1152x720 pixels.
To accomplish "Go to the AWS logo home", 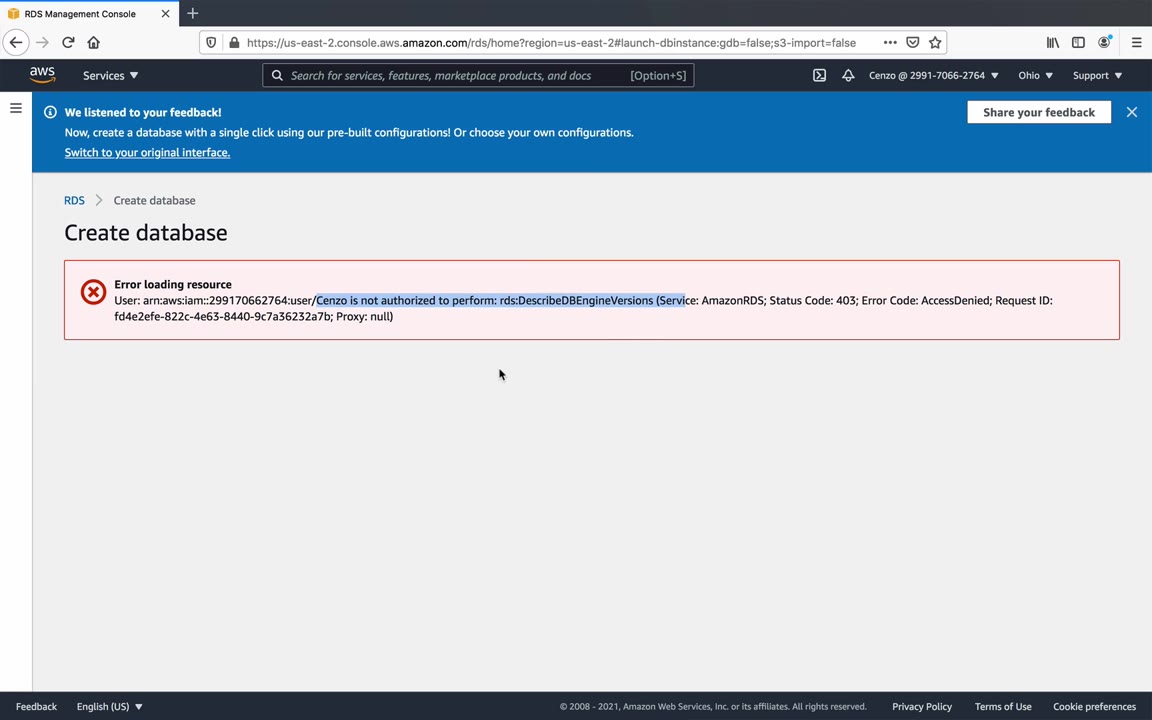I will point(43,75).
